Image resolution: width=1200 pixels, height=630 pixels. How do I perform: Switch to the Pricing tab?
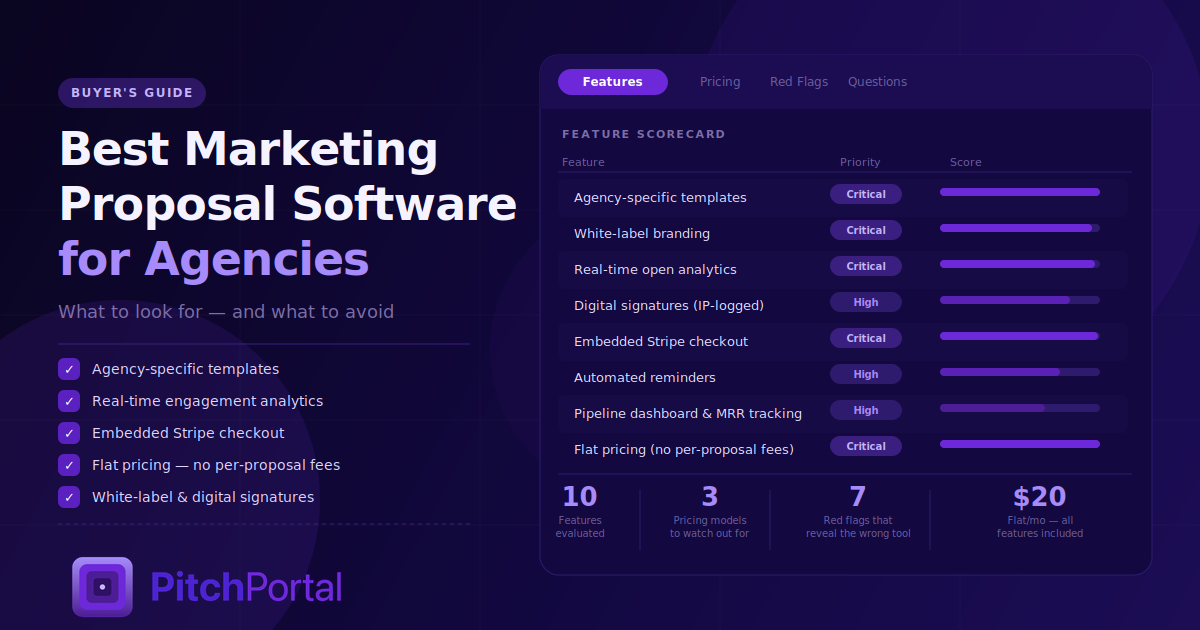click(x=720, y=82)
